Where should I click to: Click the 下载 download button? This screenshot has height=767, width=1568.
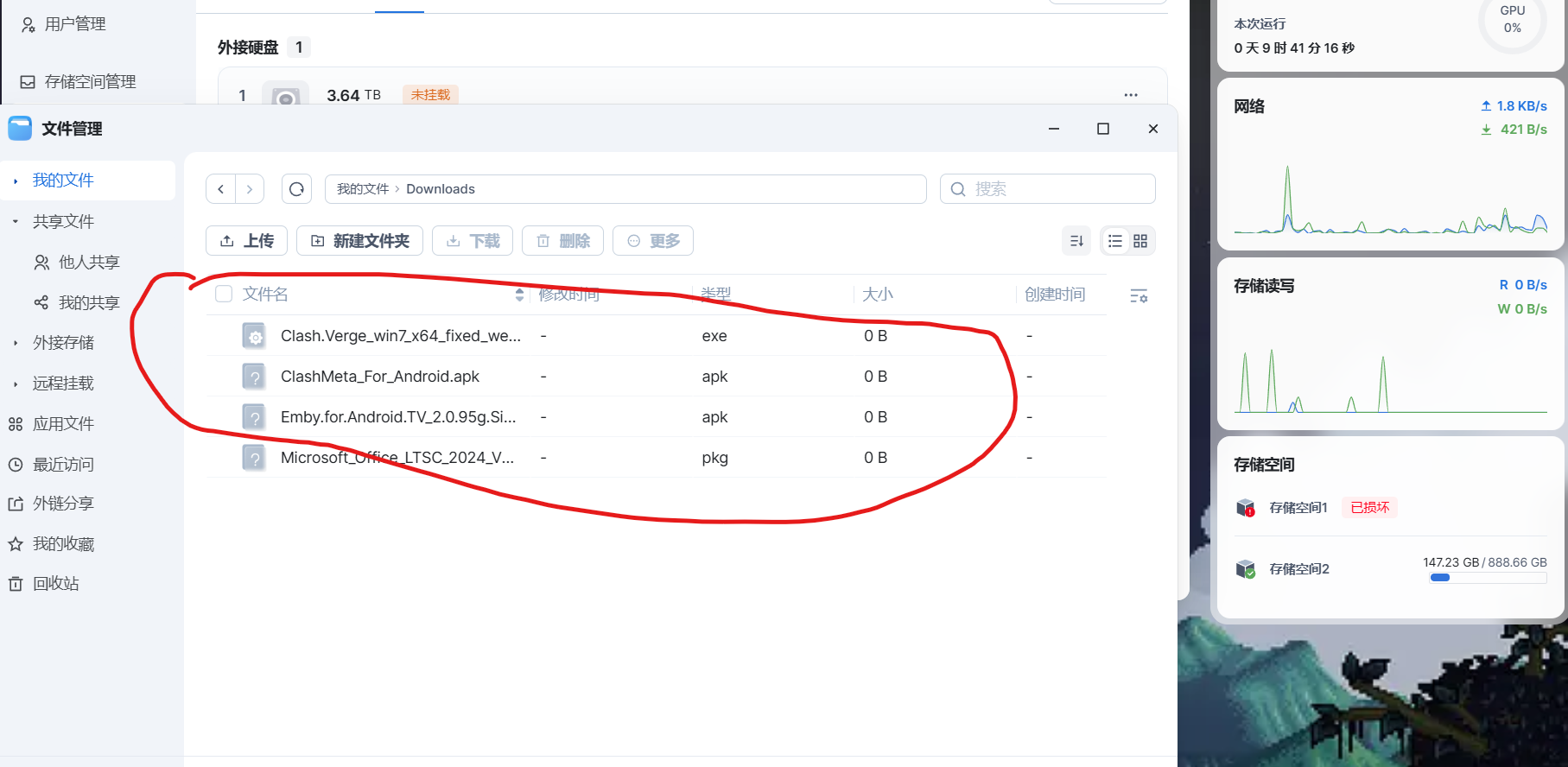tap(473, 241)
